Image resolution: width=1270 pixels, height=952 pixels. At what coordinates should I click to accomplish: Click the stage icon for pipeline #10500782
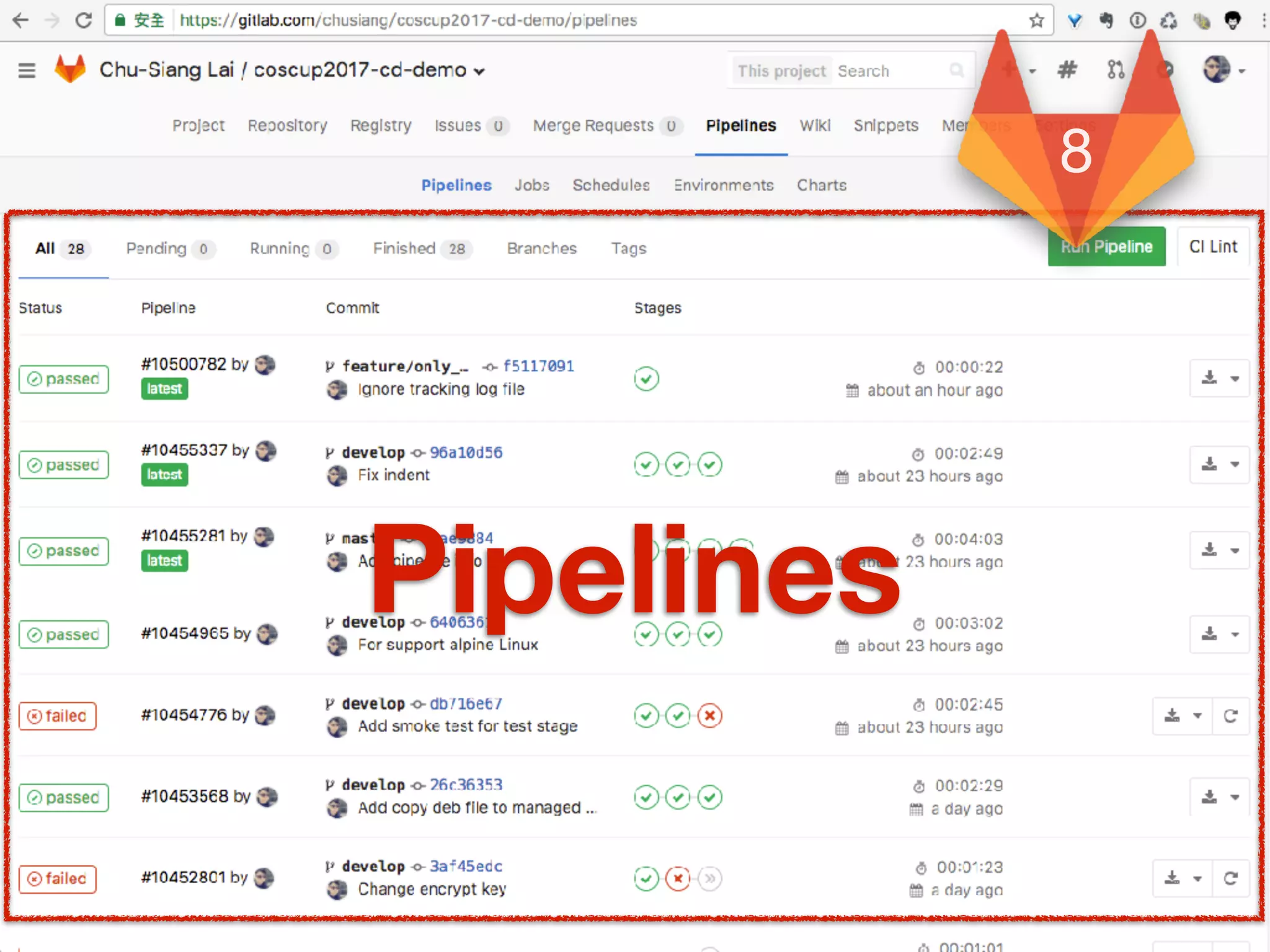[646, 378]
